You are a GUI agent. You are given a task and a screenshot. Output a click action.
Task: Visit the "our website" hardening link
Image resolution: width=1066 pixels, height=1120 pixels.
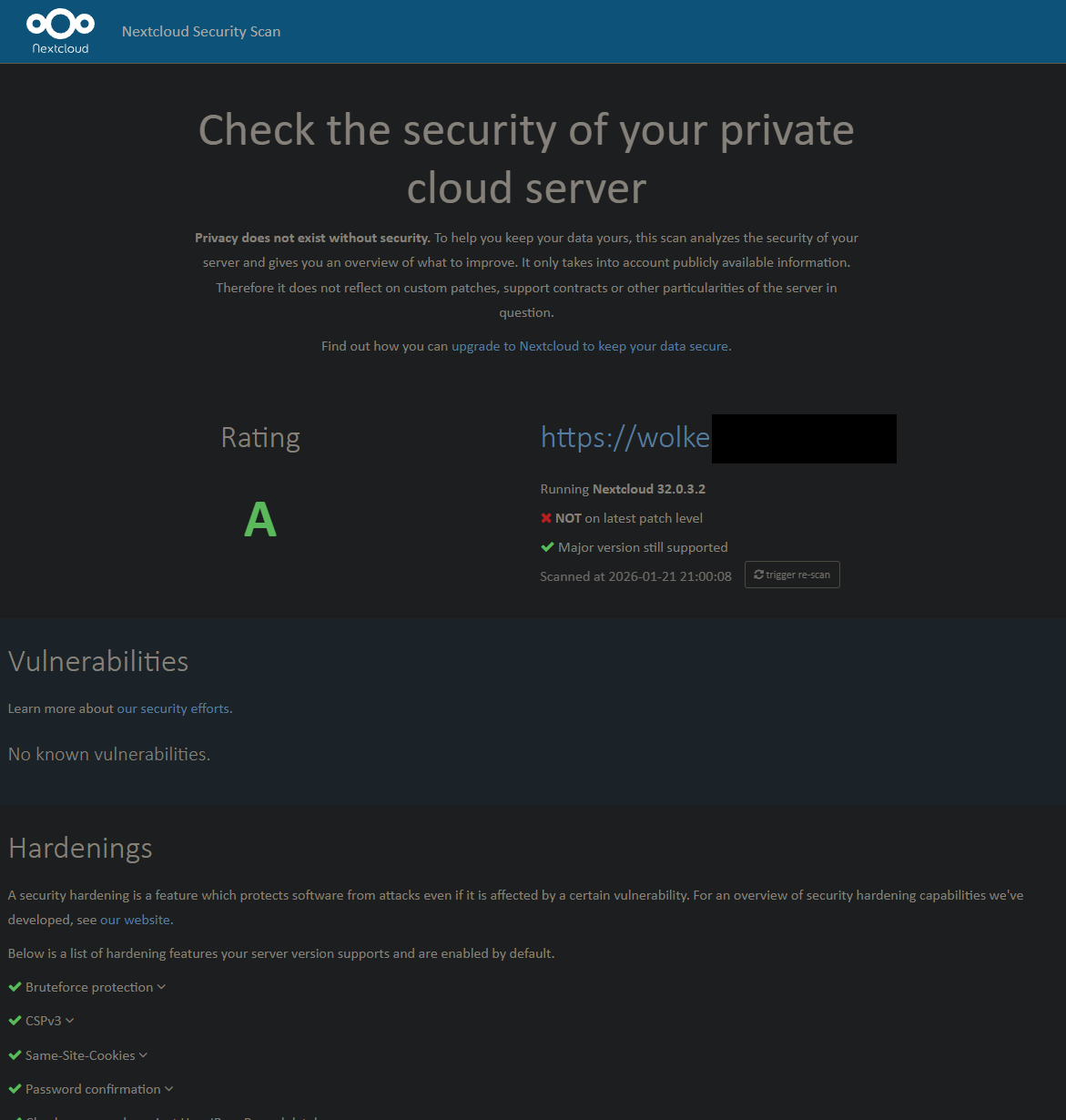click(135, 920)
